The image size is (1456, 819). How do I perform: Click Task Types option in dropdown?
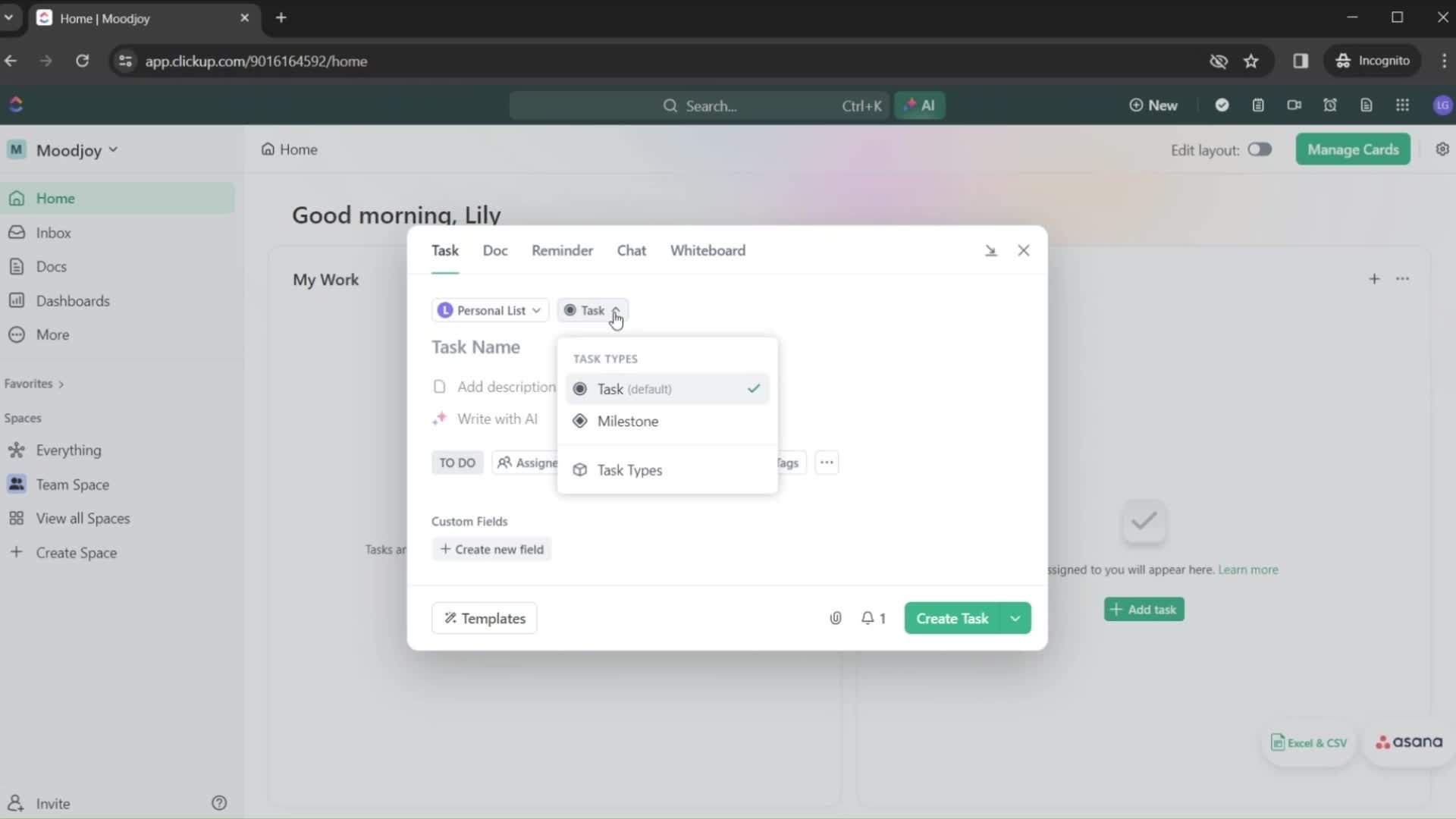pos(629,470)
